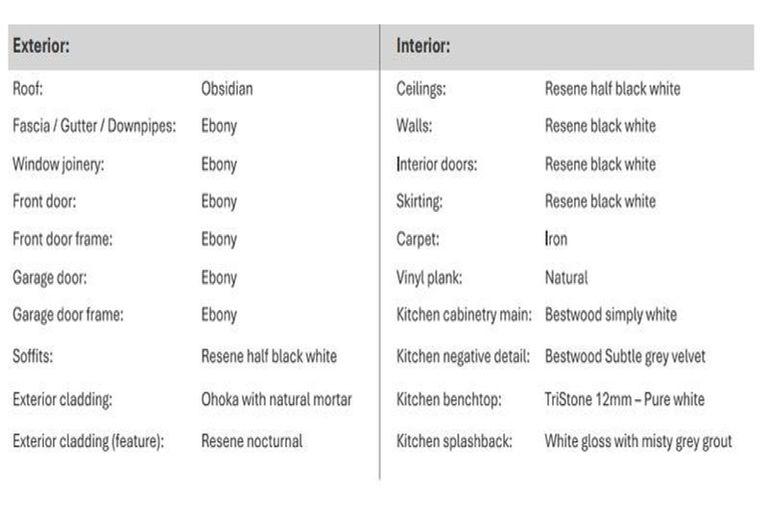768x512 pixels.
Task: Click the Exterior section header
Action: point(40,47)
